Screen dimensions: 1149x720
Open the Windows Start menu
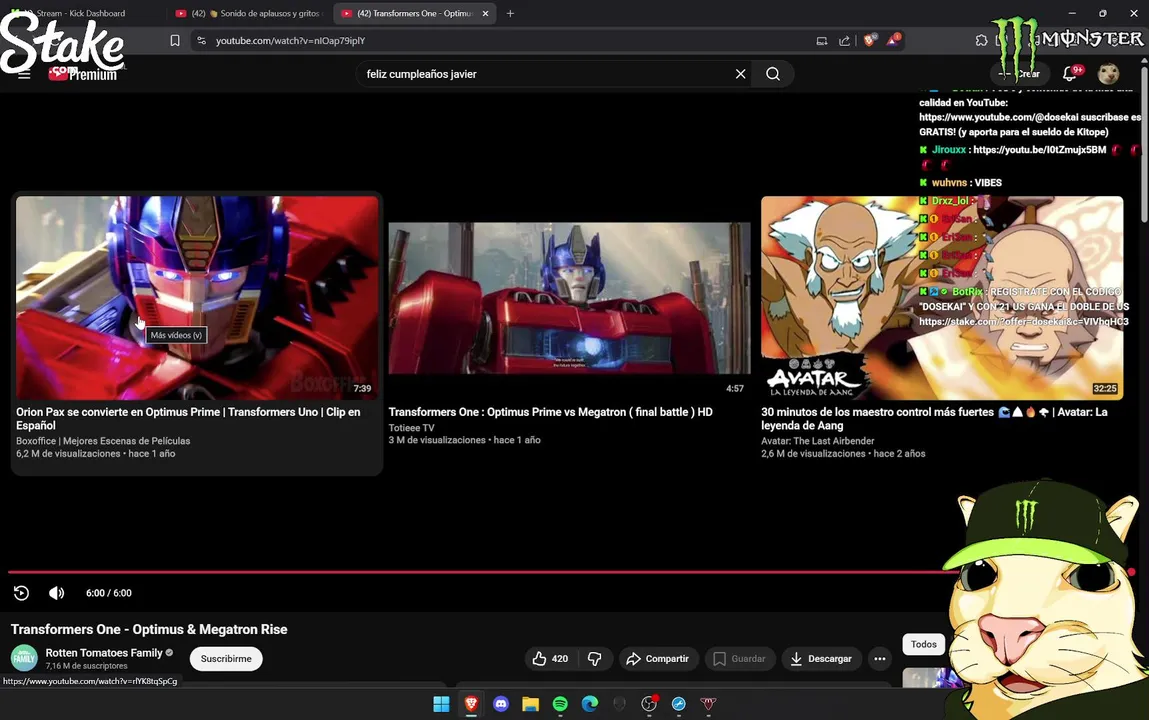pyautogui.click(x=441, y=704)
